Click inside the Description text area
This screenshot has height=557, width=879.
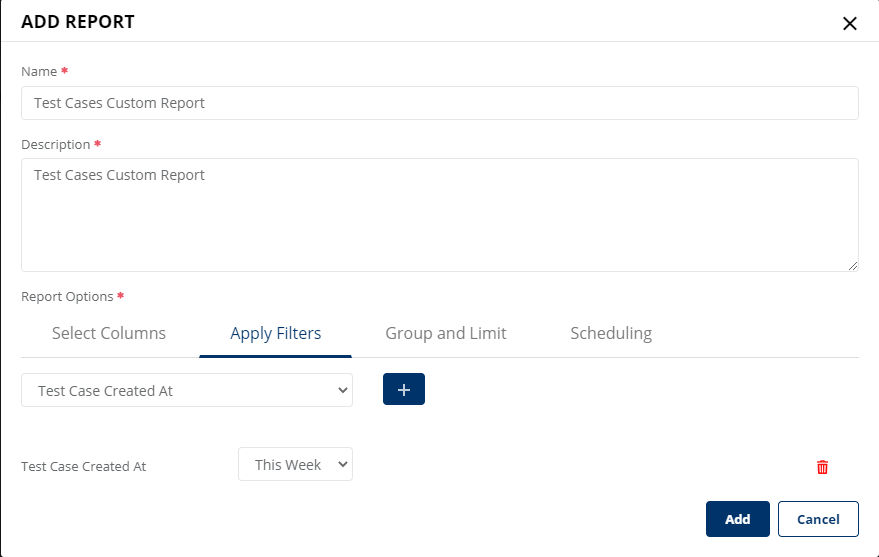pyautogui.click(x=440, y=215)
